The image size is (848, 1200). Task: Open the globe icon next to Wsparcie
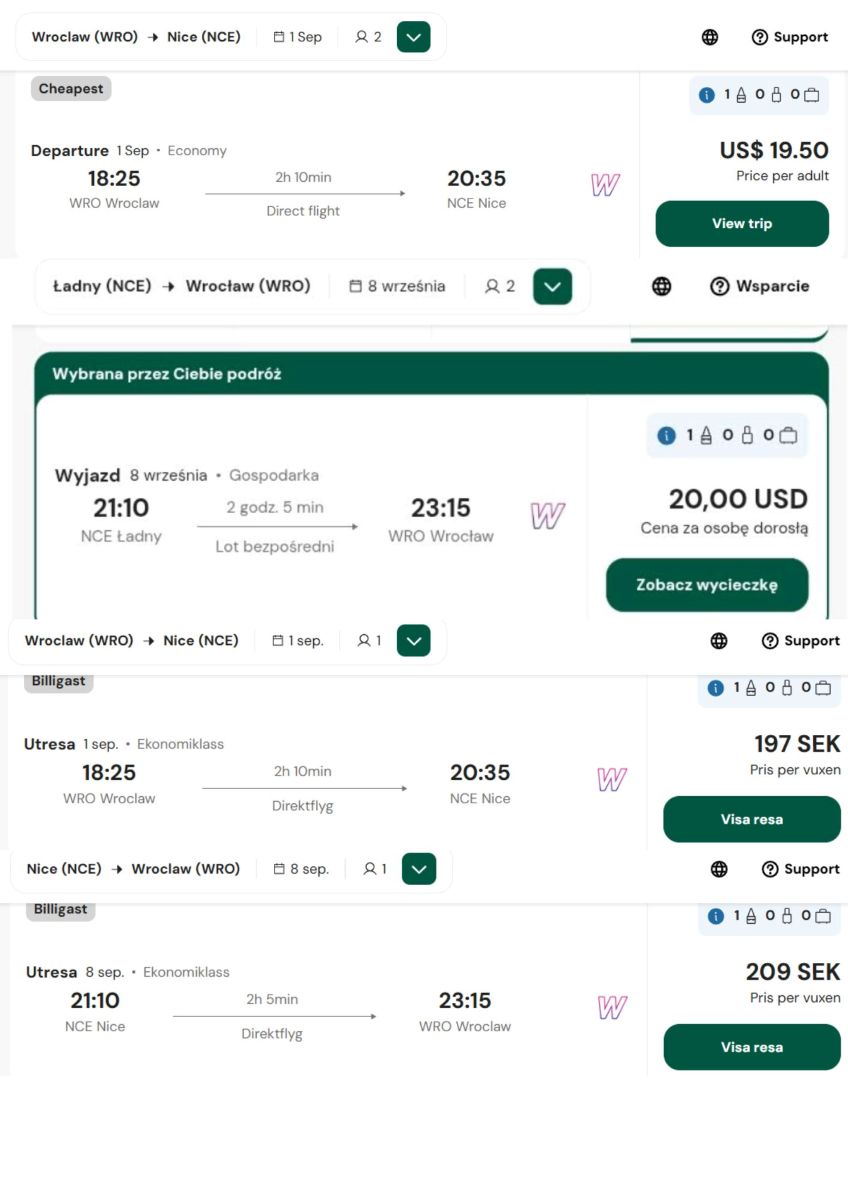pos(662,286)
